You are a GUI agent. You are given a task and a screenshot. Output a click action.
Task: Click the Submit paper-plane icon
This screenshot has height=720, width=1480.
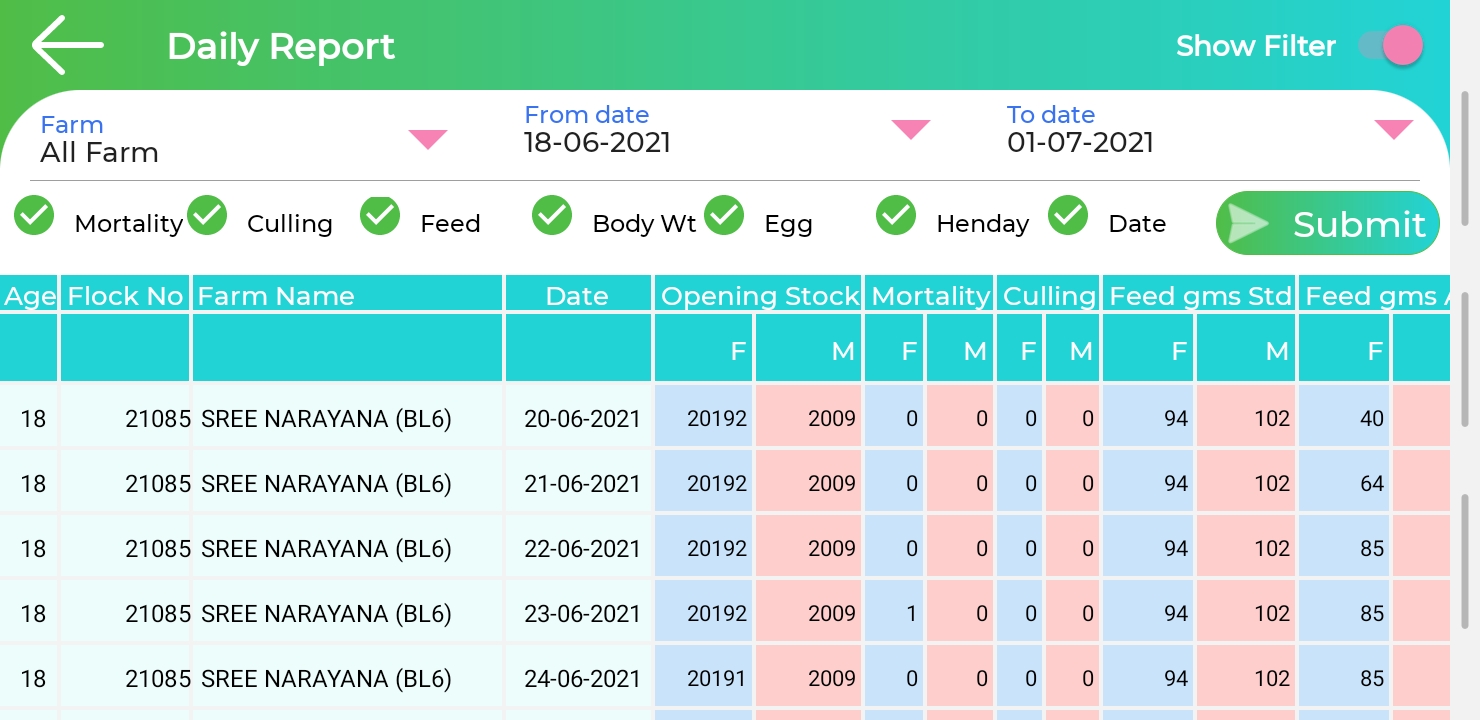coord(1249,223)
